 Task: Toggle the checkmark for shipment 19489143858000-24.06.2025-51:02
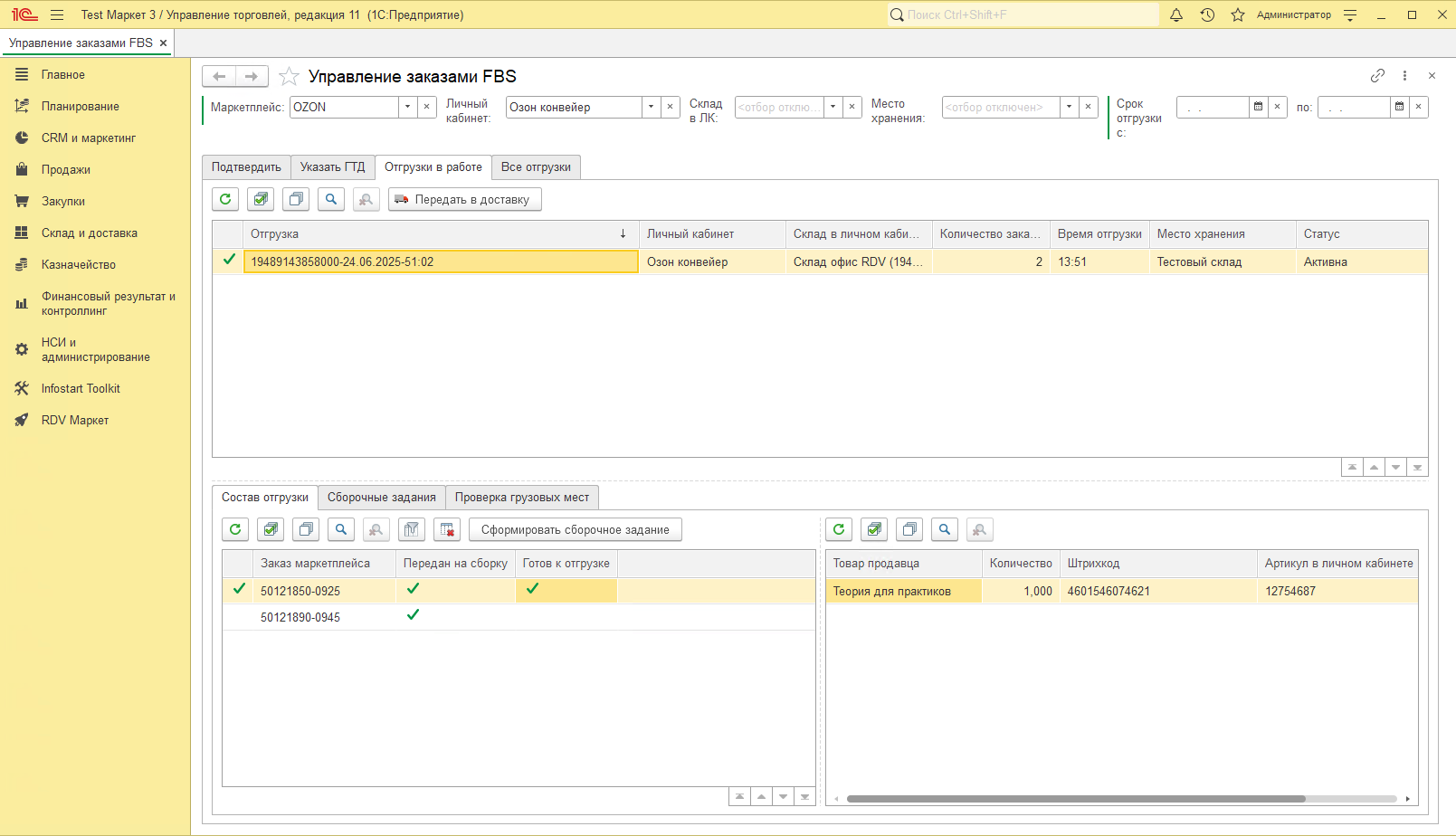(229, 261)
